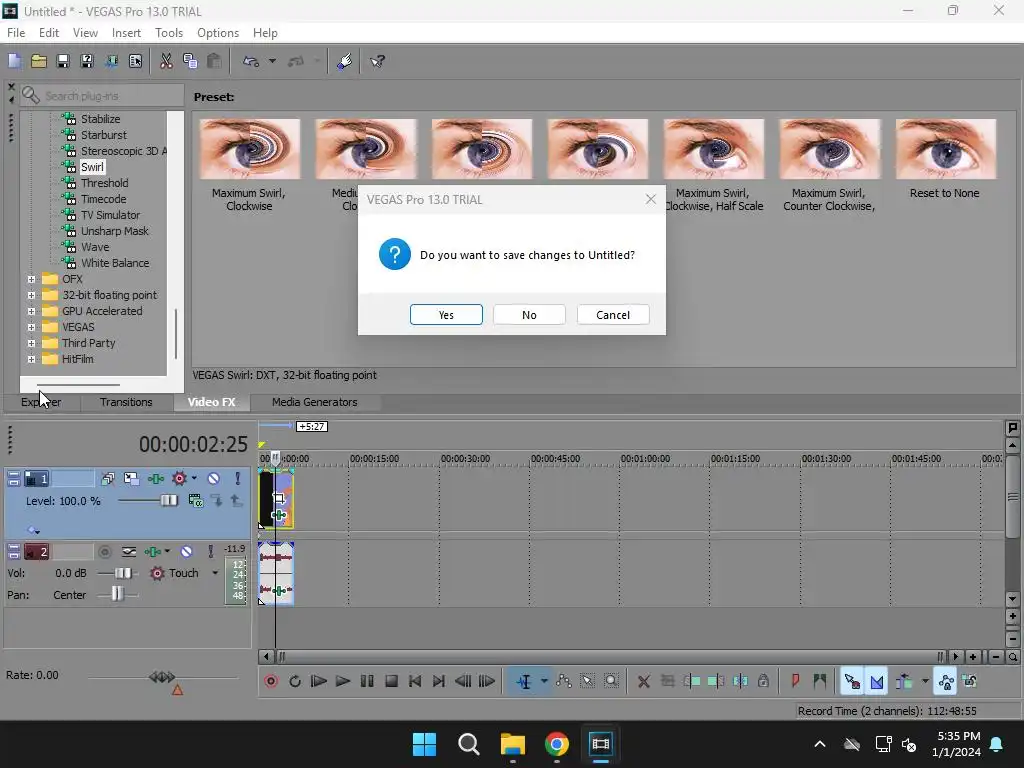Toggle Enable Snapping button
The height and width of the screenshot is (768, 1024).
(852, 681)
